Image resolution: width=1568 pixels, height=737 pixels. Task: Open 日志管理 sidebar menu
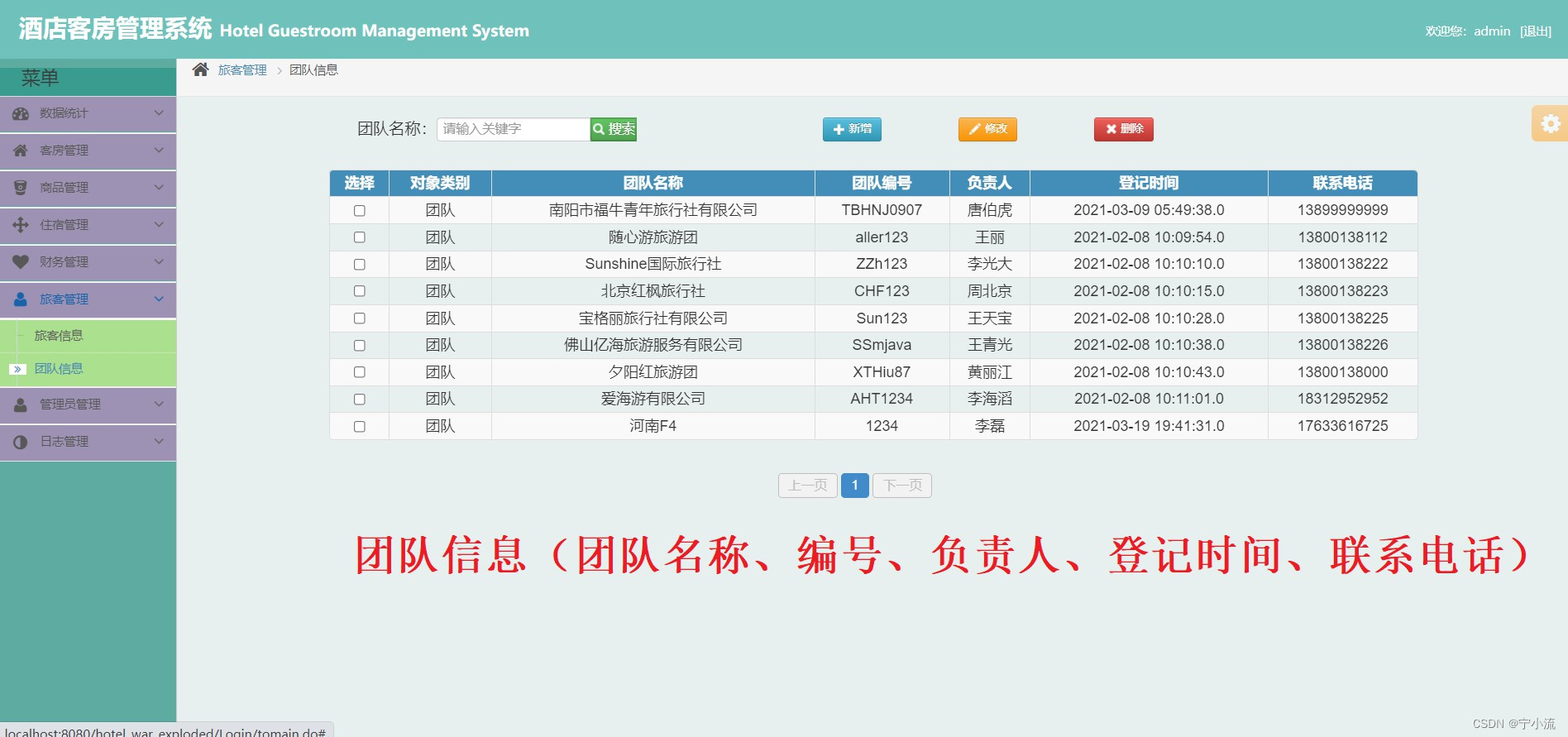[x=88, y=443]
